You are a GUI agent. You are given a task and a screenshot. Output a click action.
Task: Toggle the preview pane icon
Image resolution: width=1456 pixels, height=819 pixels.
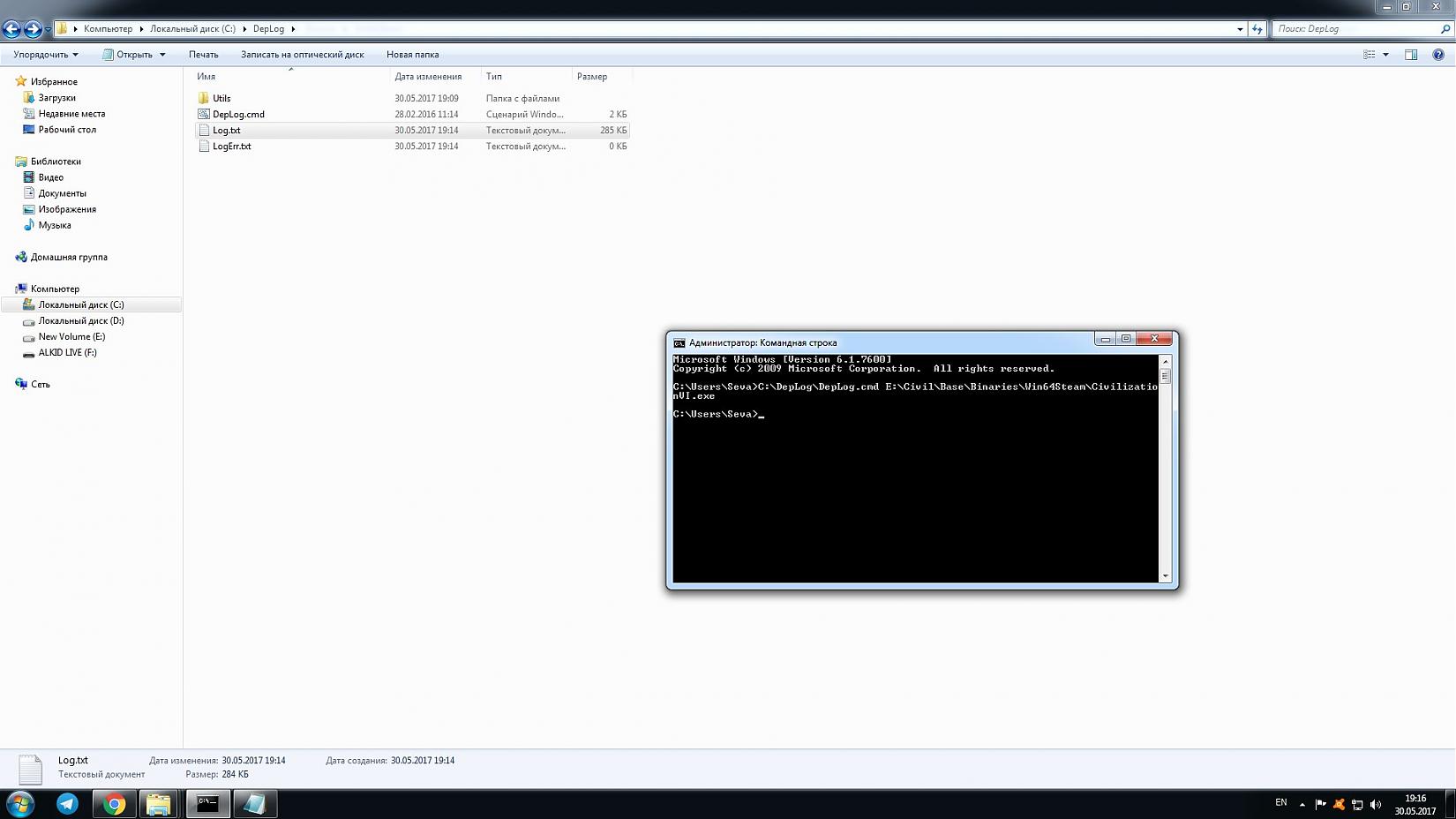pos(1411,55)
